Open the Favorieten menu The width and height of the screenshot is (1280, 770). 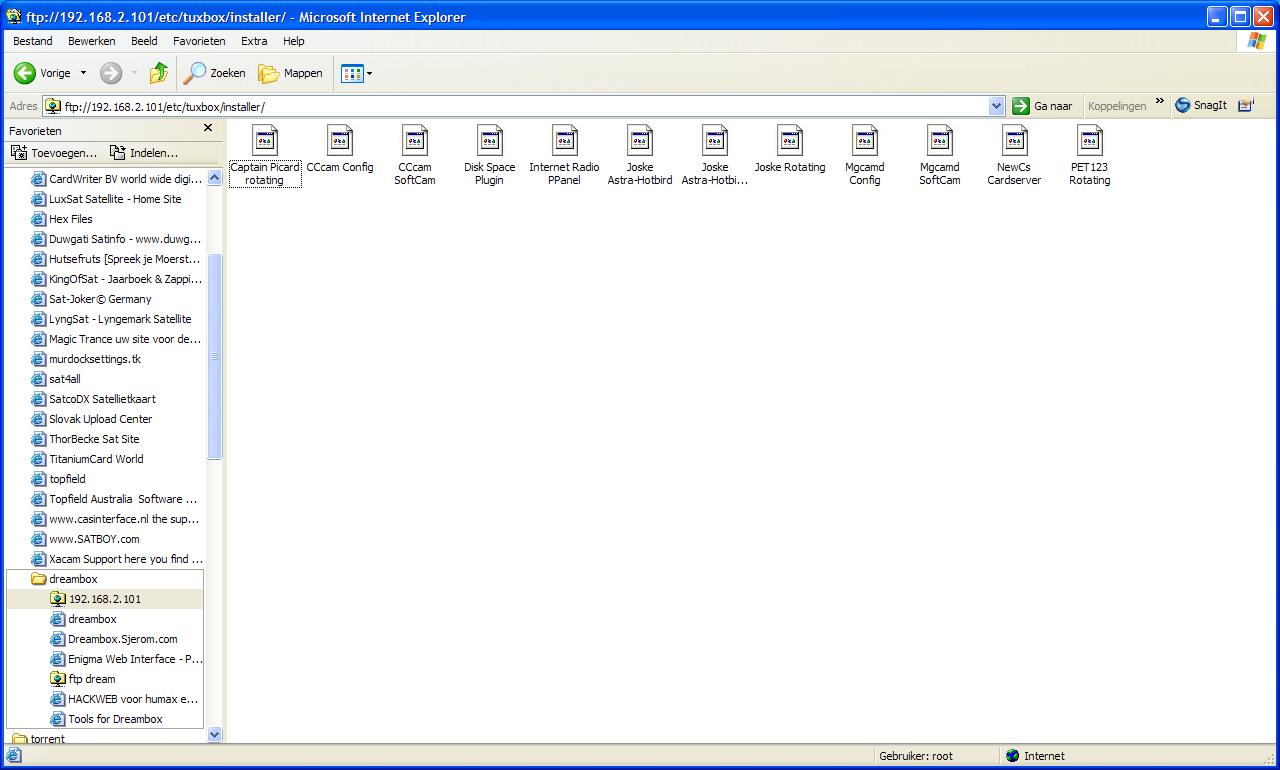(199, 41)
